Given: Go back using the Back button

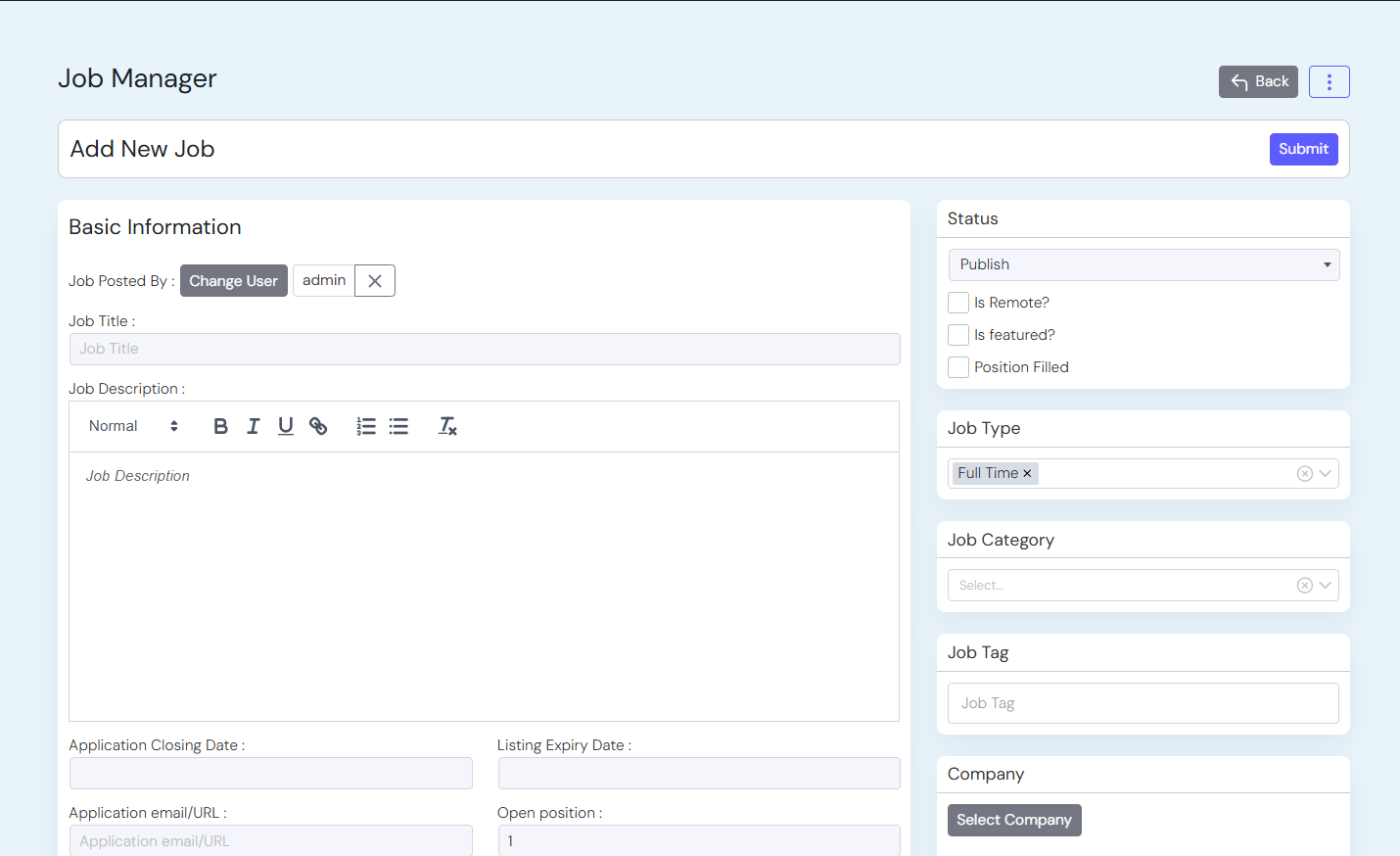Looking at the screenshot, I should pyautogui.click(x=1258, y=82).
